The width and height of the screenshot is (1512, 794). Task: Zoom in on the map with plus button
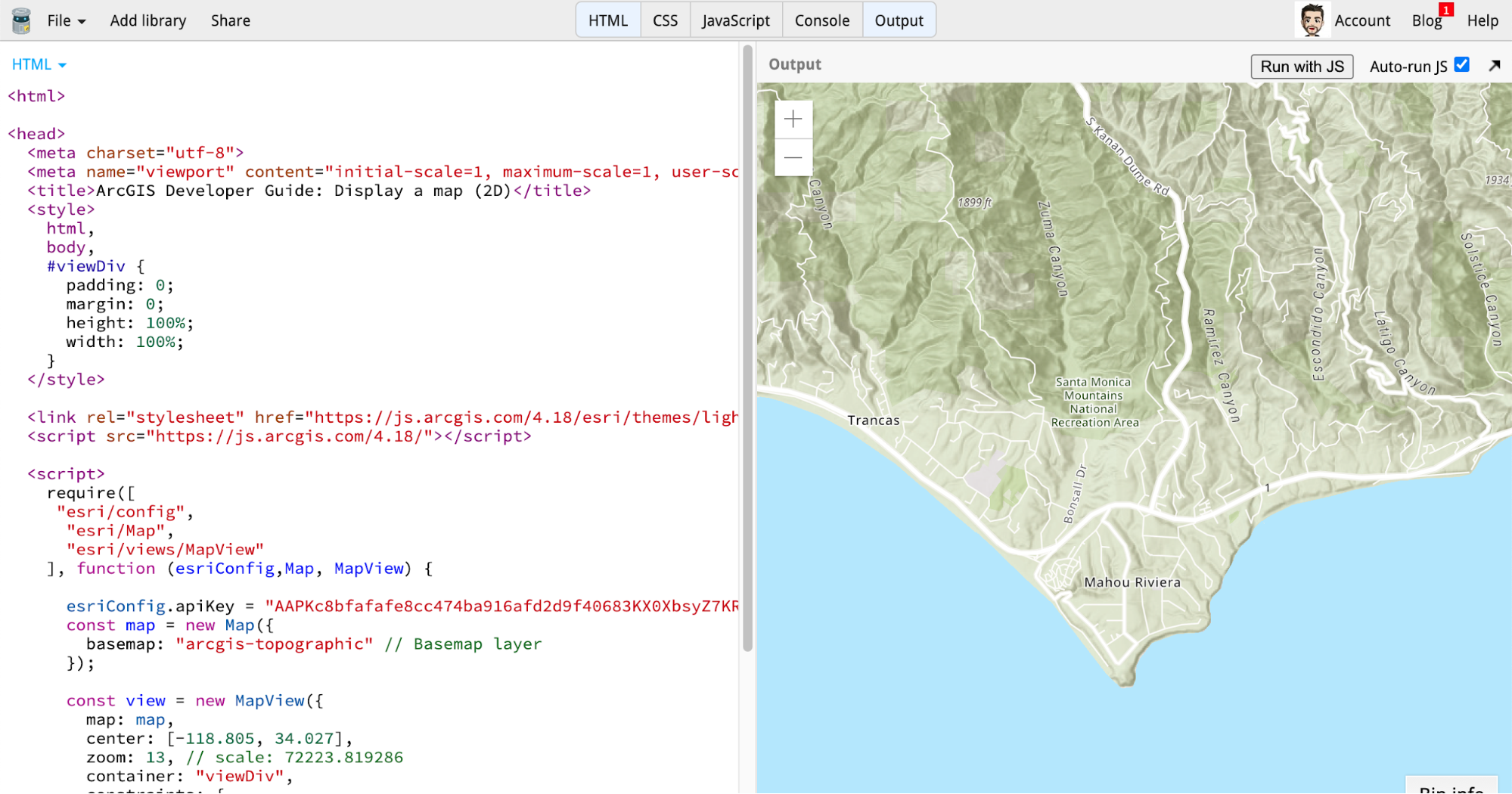(x=793, y=119)
